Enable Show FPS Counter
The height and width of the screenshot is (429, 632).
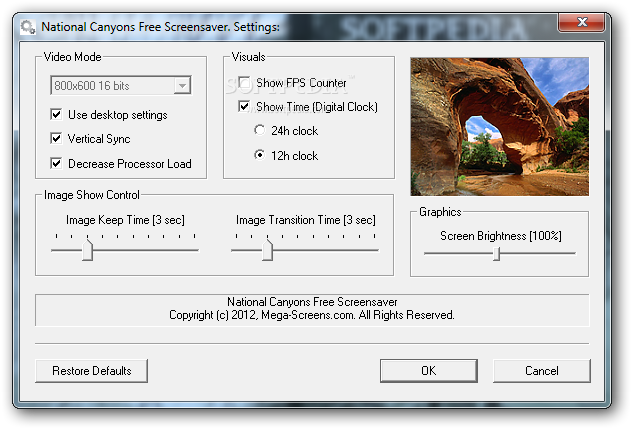pos(244,83)
